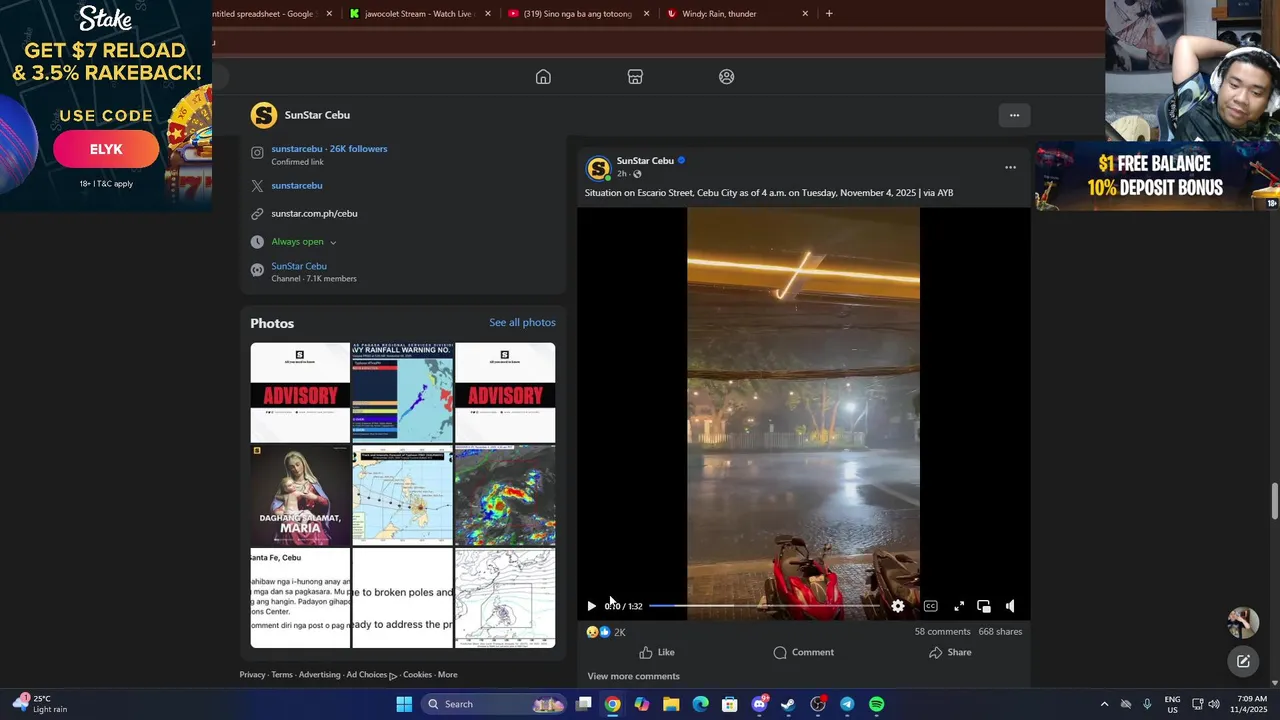Open picture-in-picture mini player
The height and width of the screenshot is (720, 1280).
click(984, 606)
